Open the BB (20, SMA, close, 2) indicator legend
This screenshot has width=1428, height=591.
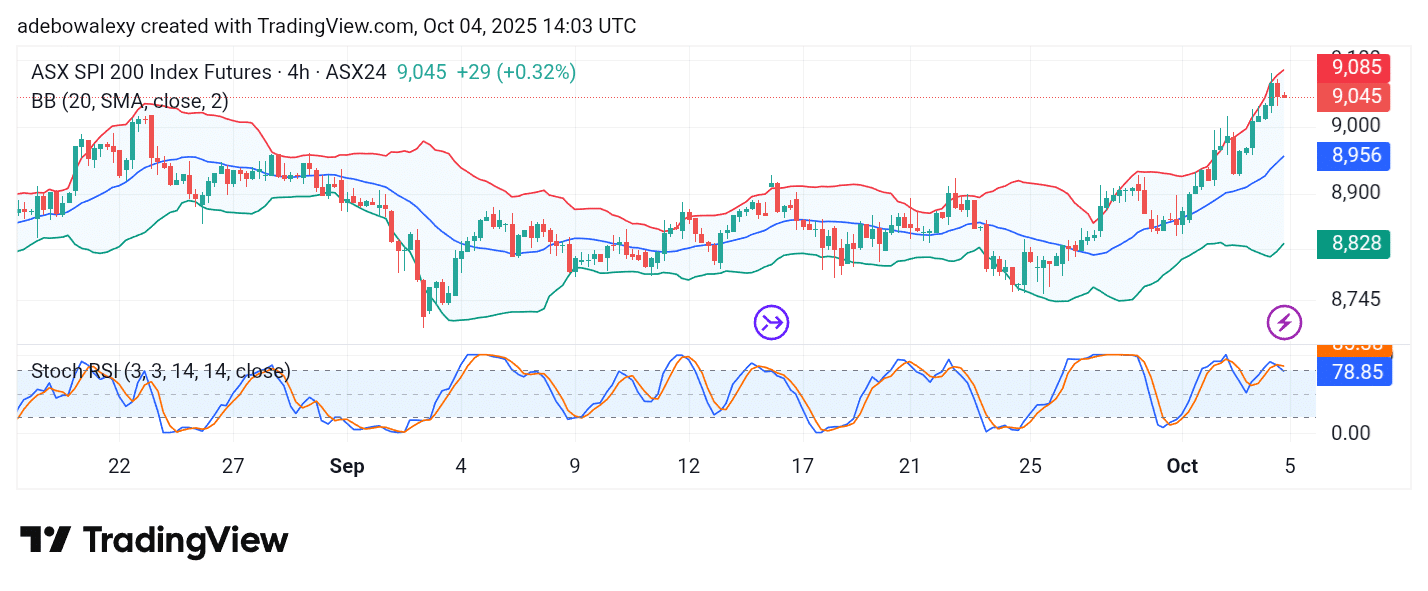[x=130, y=101]
